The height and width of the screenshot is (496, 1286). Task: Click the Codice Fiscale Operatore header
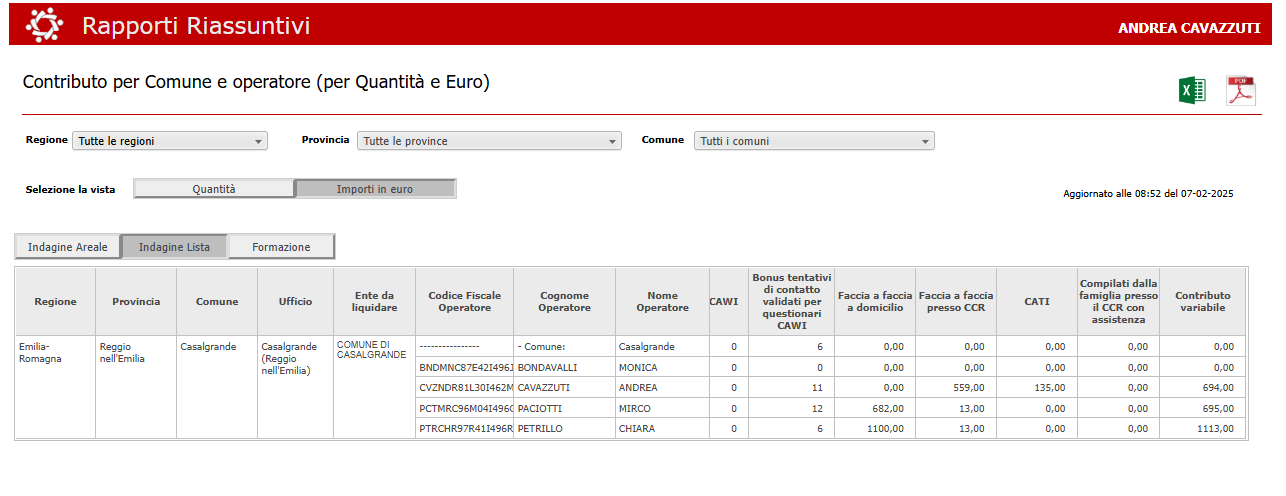click(464, 302)
